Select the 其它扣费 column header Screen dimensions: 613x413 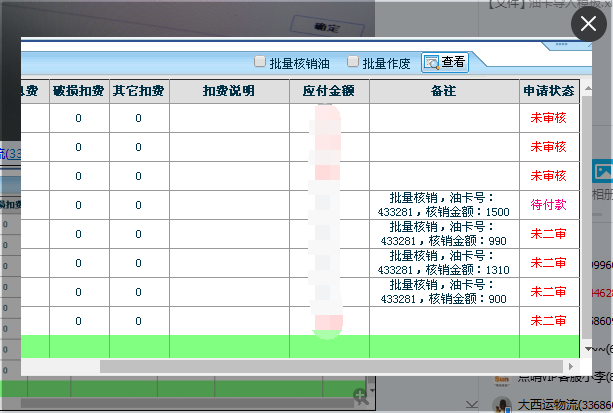(139, 91)
